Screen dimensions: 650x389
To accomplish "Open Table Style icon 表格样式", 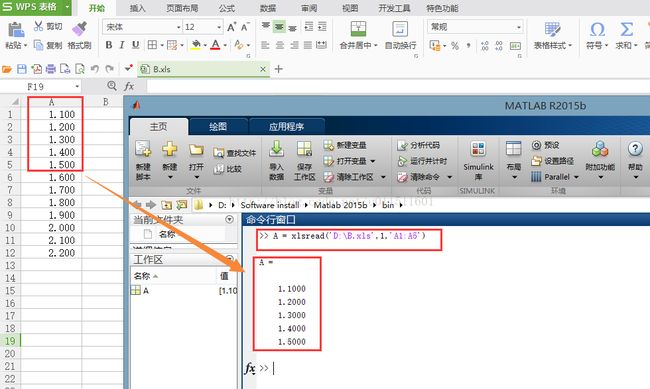I will 552,29.
